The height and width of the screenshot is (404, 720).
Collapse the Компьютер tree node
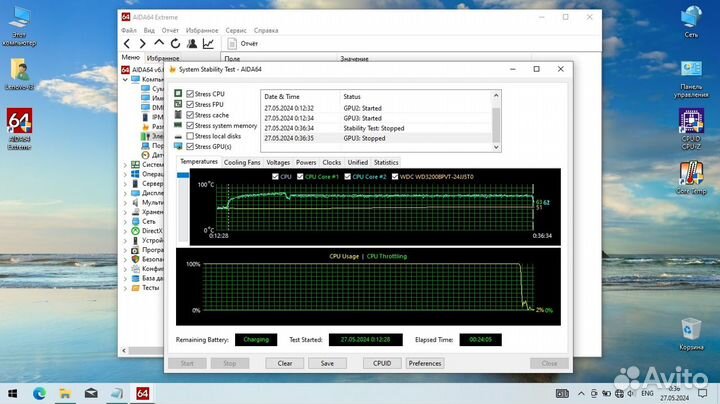(125, 79)
